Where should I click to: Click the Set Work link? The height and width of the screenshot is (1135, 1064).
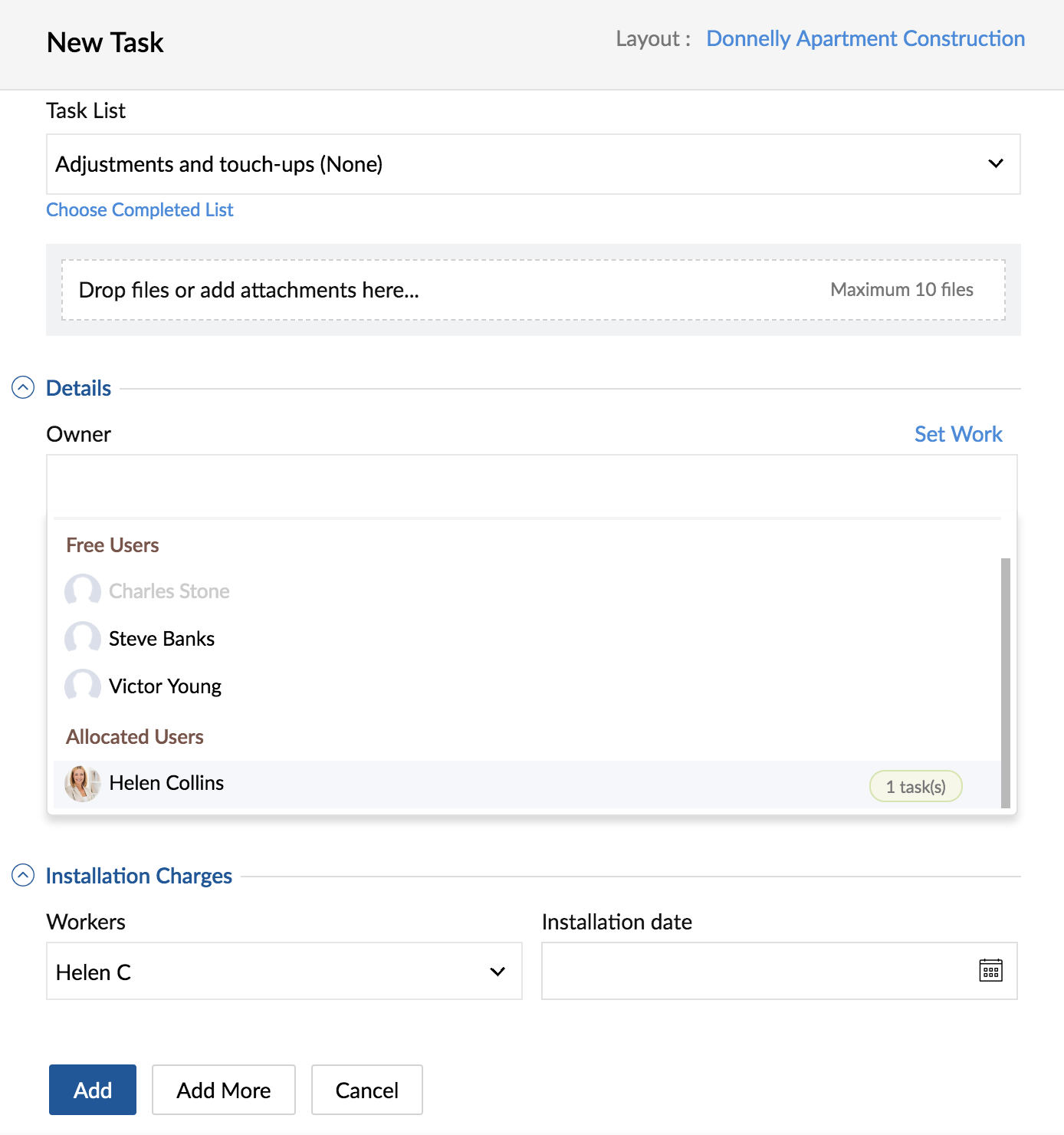tap(958, 434)
